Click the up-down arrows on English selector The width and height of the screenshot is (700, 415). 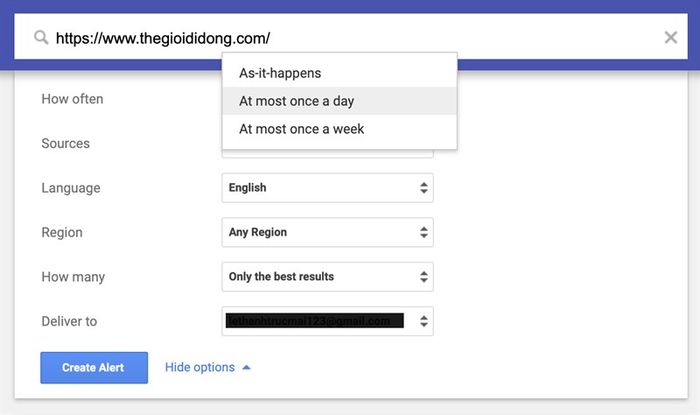pyautogui.click(x=424, y=188)
